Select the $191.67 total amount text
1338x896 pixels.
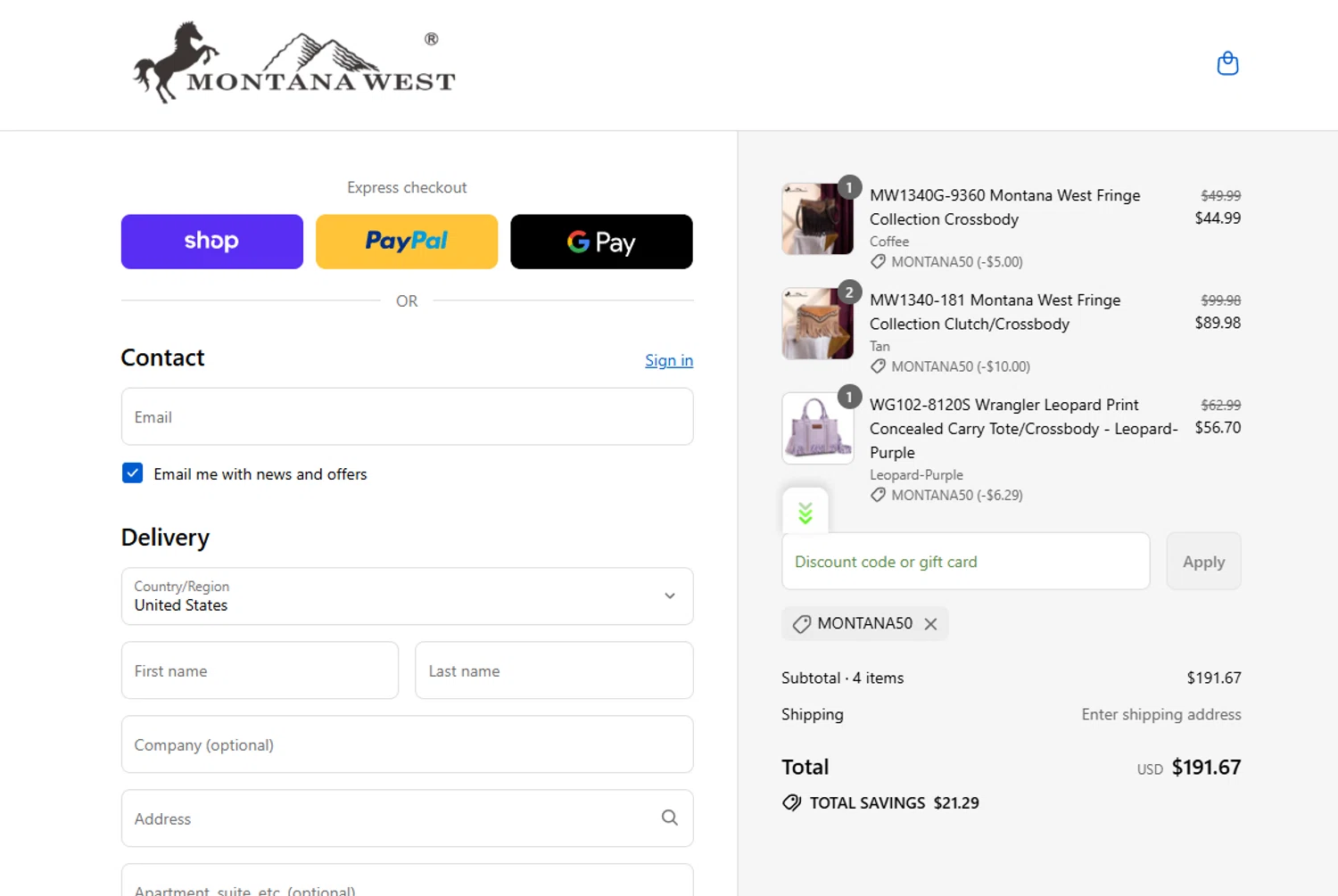[1206, 768]
